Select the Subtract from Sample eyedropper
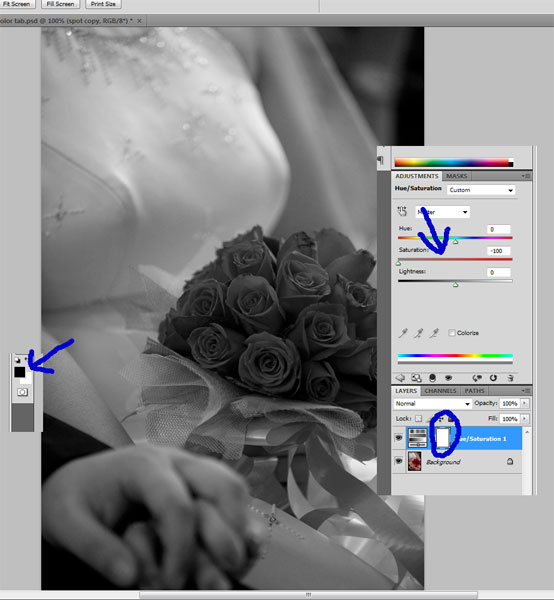554x600 pixels. [x=434, y=333]
